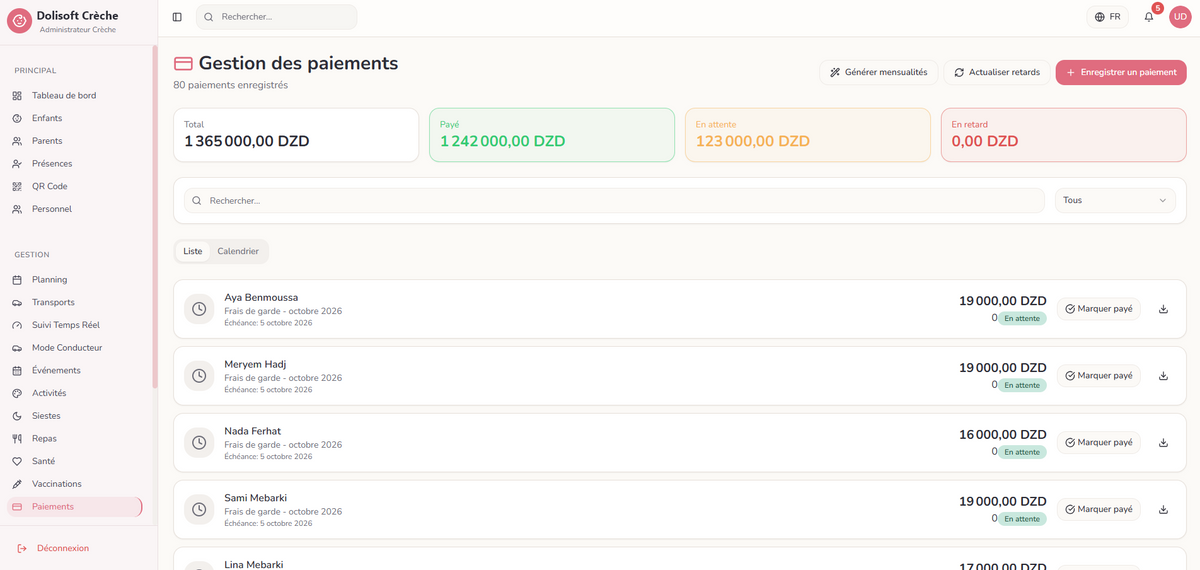Mark Sami Mebarki payment as paid
The image size is (1200, 570).
click(x=1099, y=509)
